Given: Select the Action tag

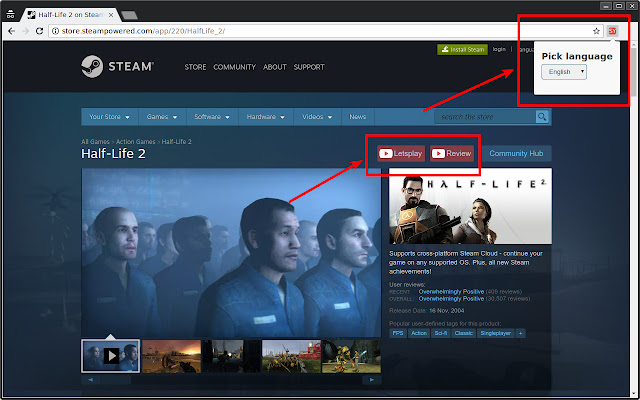Looking at the screenshot, I should coord(419,333).
